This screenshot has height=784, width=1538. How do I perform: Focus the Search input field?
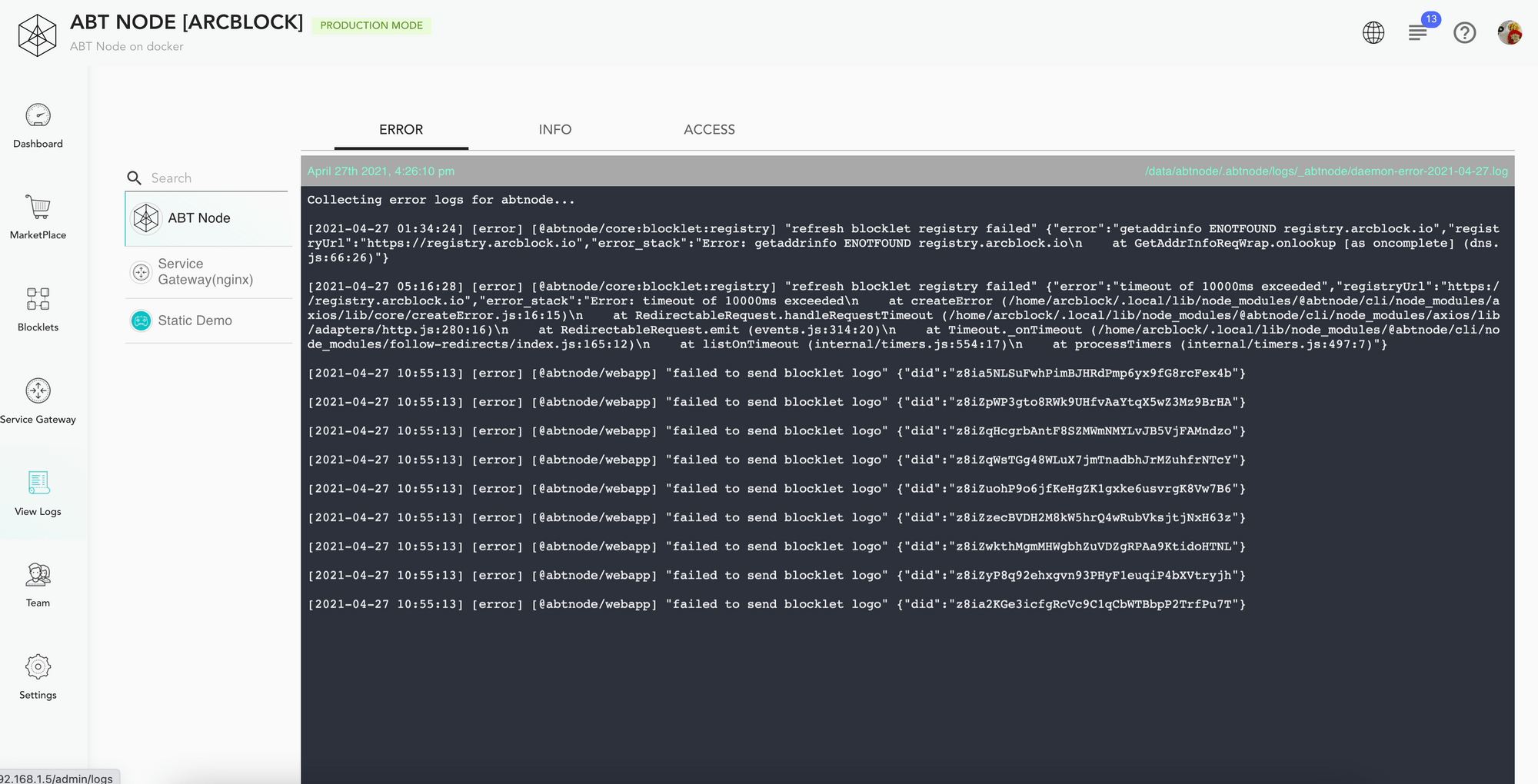coord(218,178)
